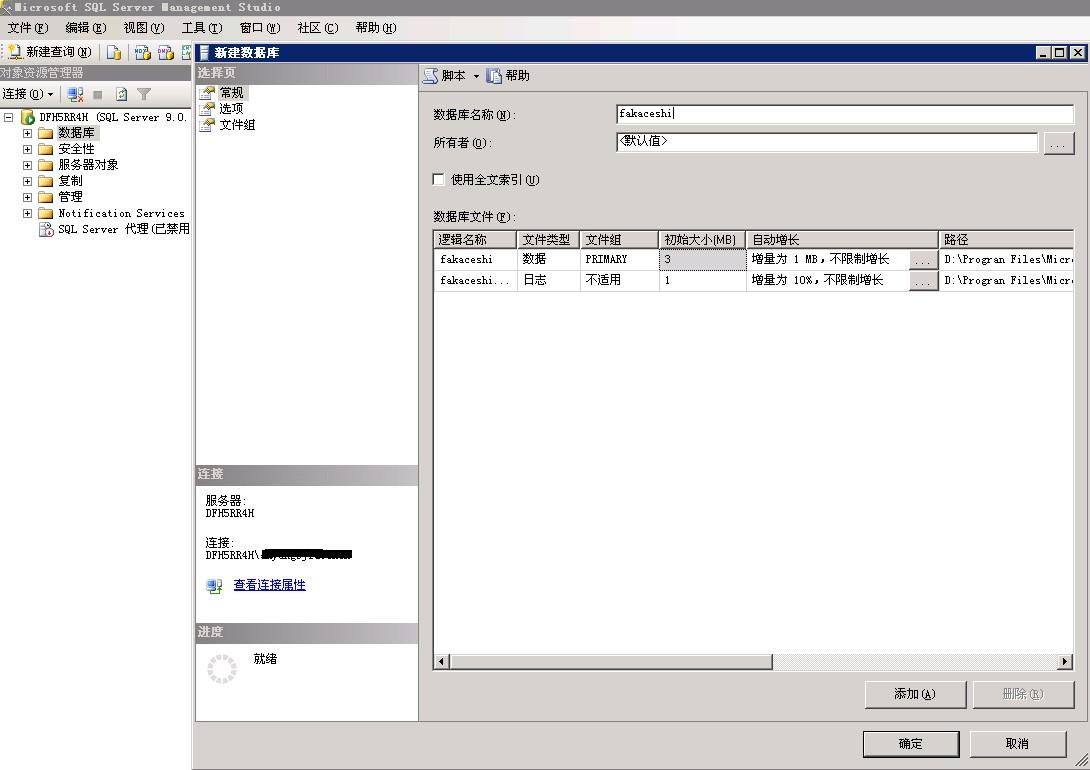Expand the 复制 tree node
The height and width of the screenshot is (770, 1090).
click(27, 181)
